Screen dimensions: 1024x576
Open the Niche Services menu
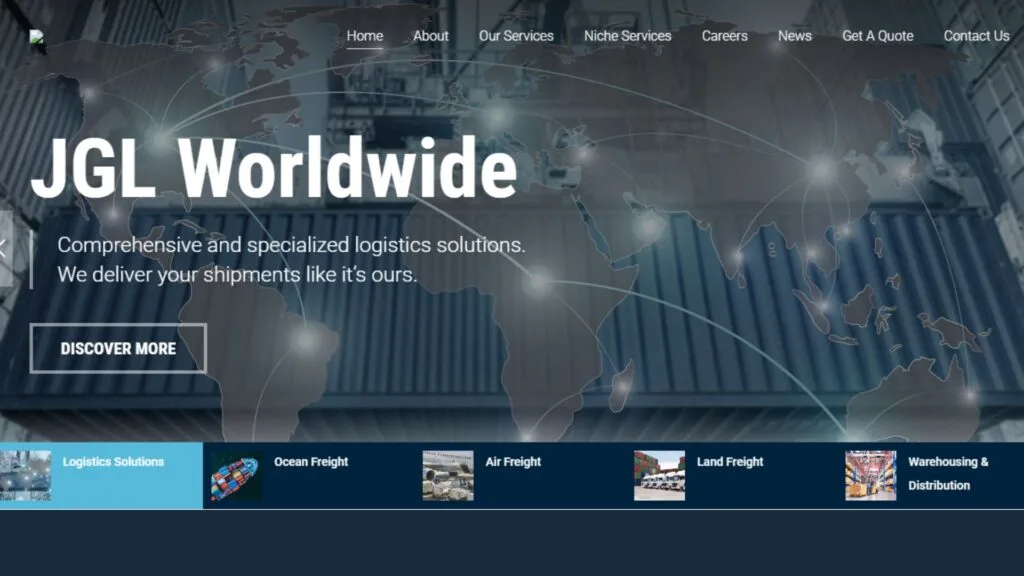626,35
